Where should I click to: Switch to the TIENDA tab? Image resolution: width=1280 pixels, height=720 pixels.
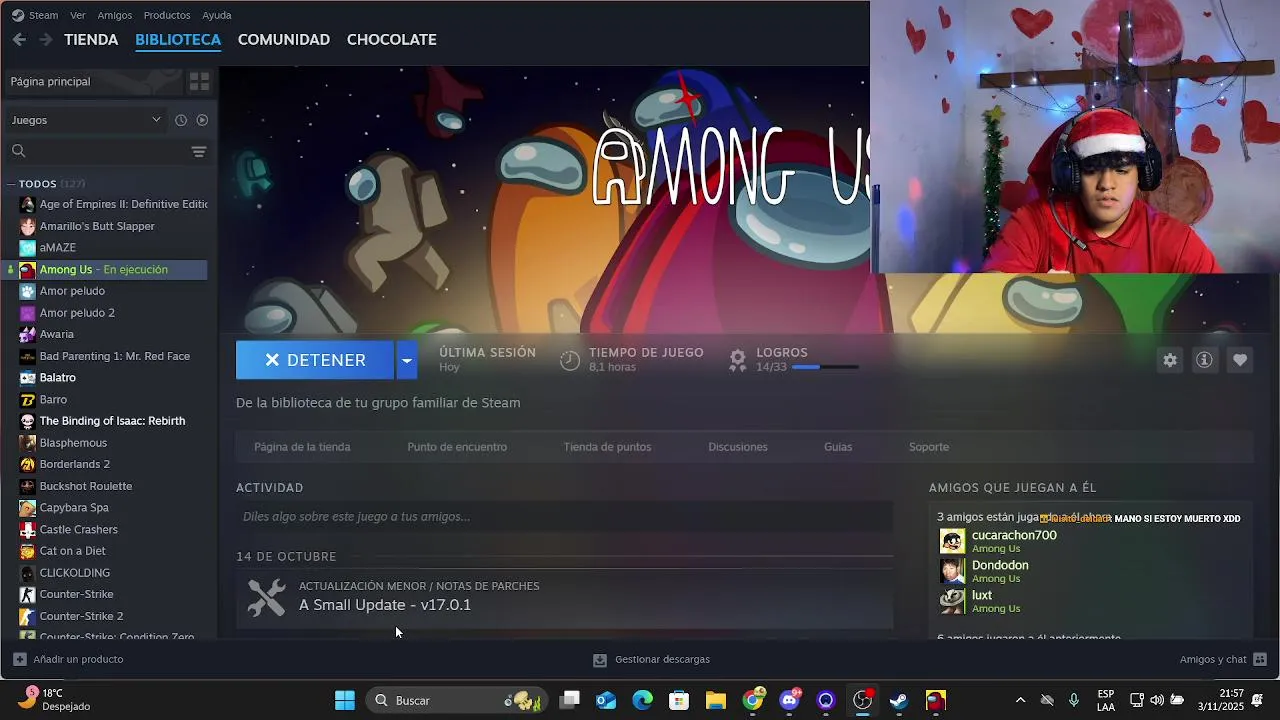pyautogui.click(x=91, y=39)
